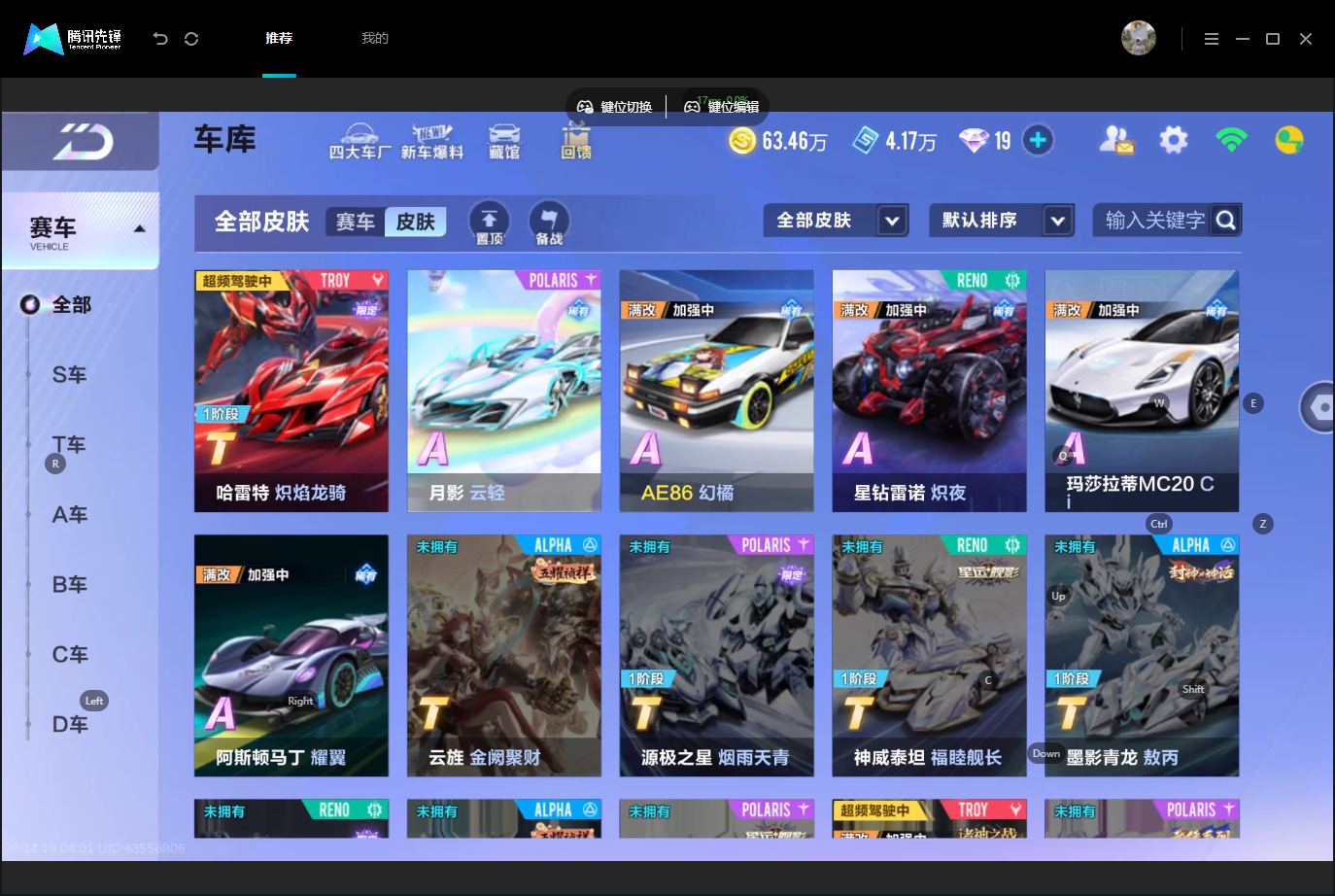This screenshot has width=1335, height=896.
Task: Click the Tencent Pioneer logo
Action: pyautogui.click(x=73, y=39)
